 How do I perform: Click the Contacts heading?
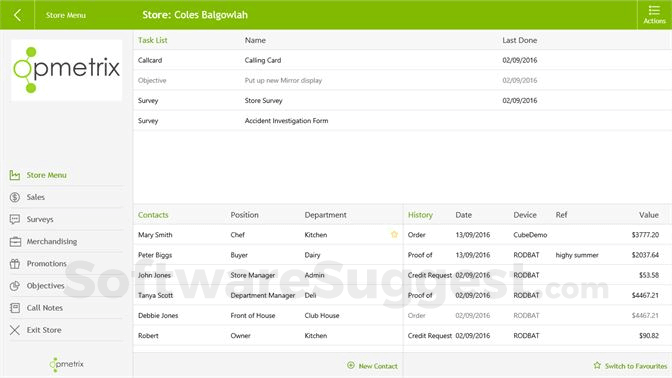click(153, 215)
